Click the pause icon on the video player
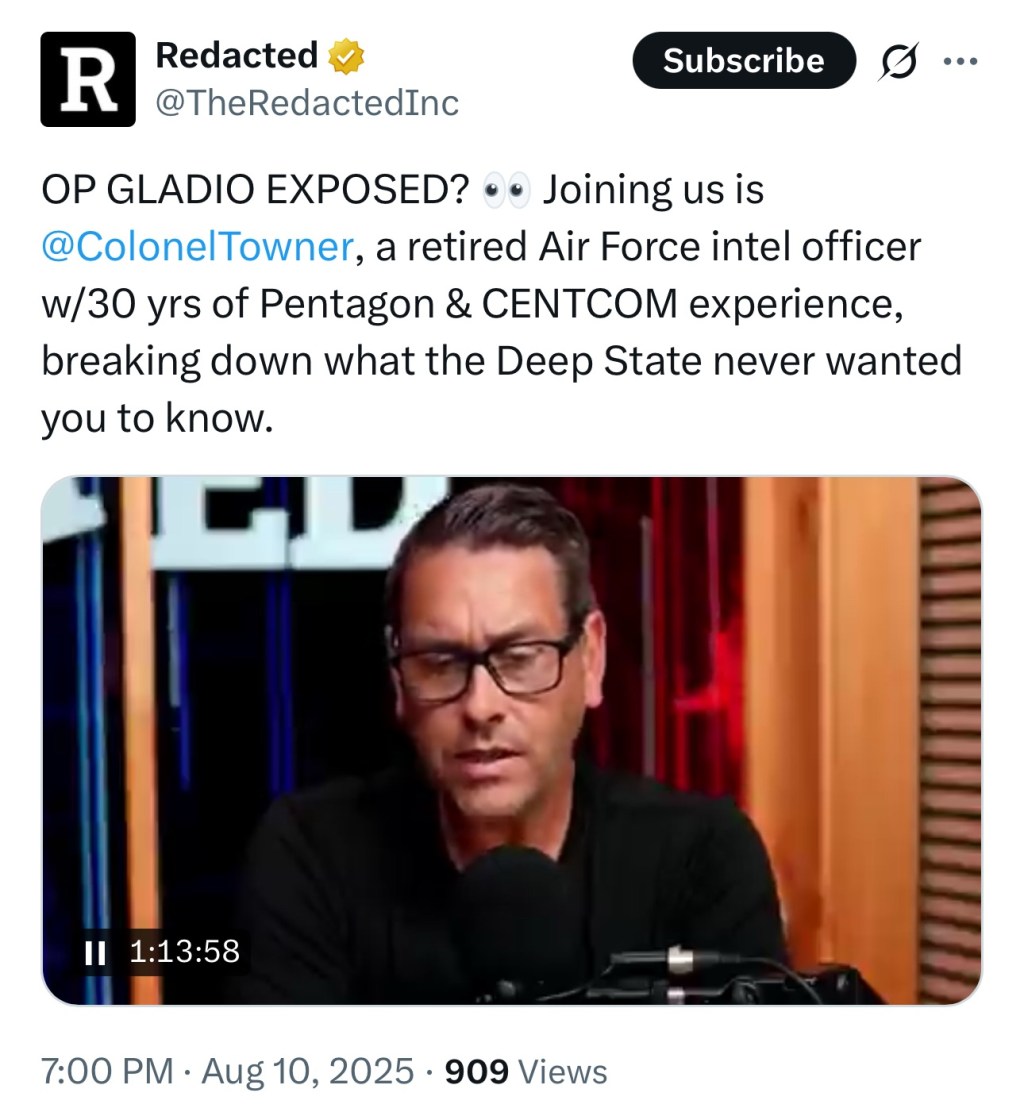Image resolution: width=1024 pixels, height=1108 pixels. coord(96,953)
